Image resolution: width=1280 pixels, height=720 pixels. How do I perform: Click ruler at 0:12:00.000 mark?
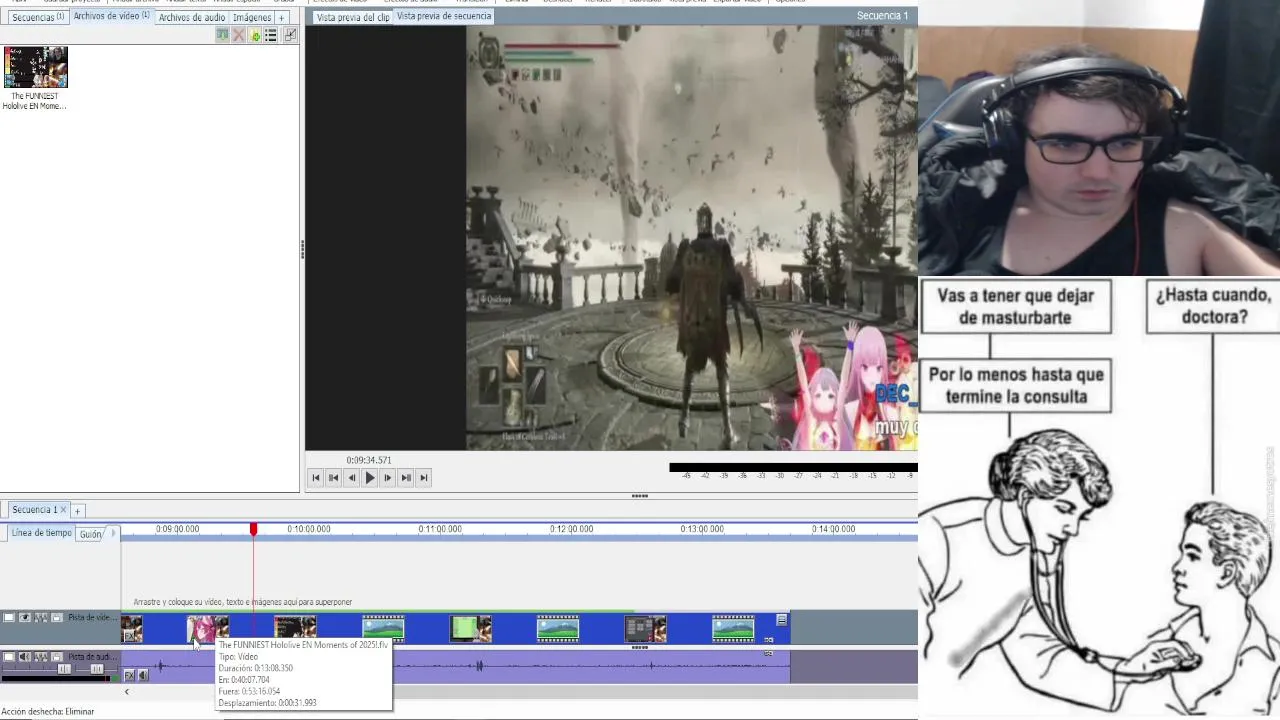click(571, 529)
